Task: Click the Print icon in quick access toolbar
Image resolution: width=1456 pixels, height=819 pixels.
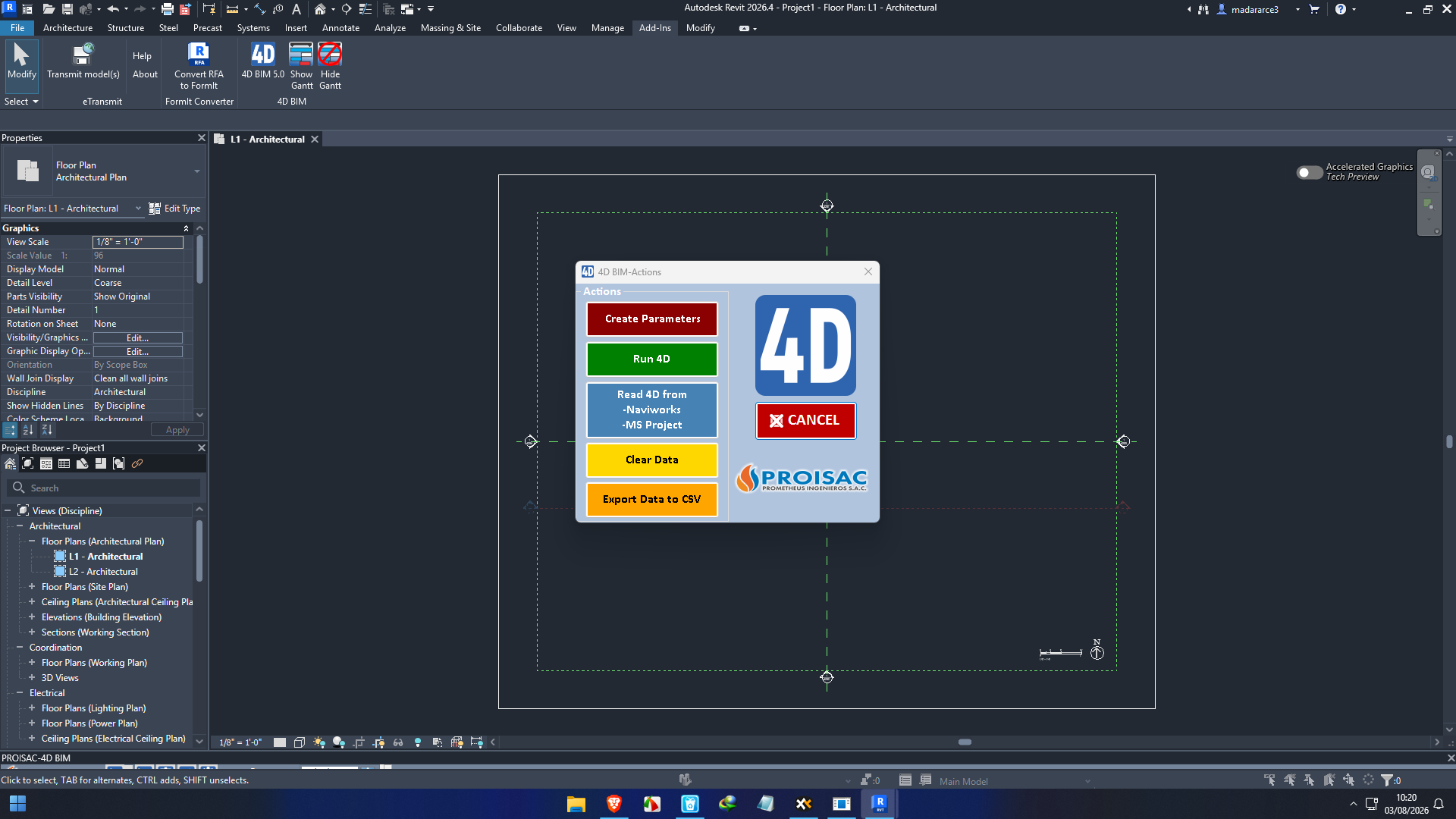Action: [168, 9]
